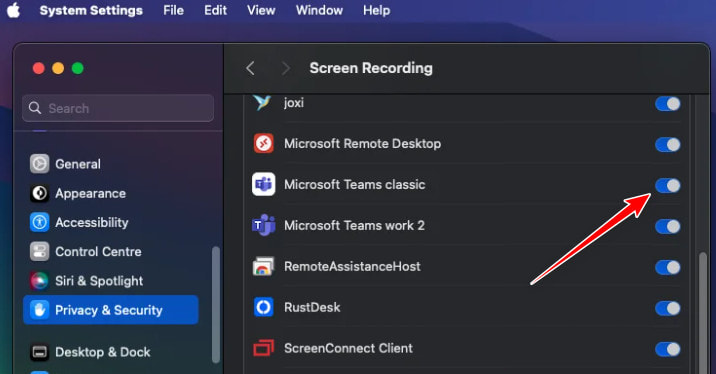Viewport: 716px width, 374px height.
Task: Select Control Centre in the sidebar
Action: coord(111,252)
